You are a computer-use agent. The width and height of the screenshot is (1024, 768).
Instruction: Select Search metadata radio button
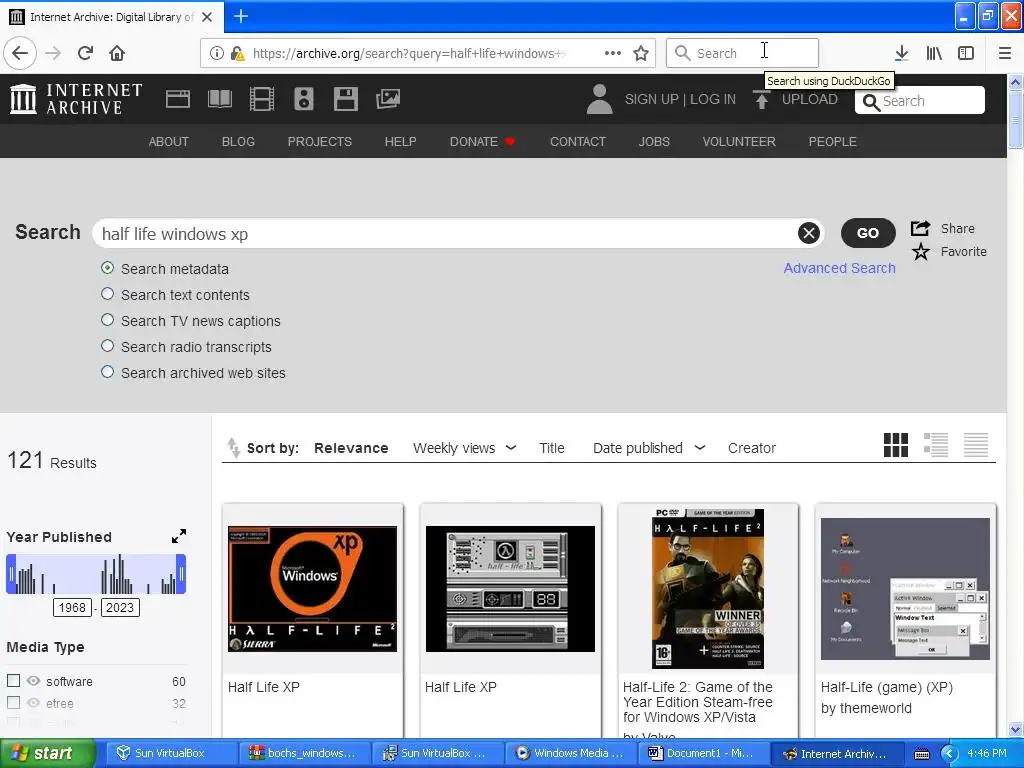click(108, 268)
